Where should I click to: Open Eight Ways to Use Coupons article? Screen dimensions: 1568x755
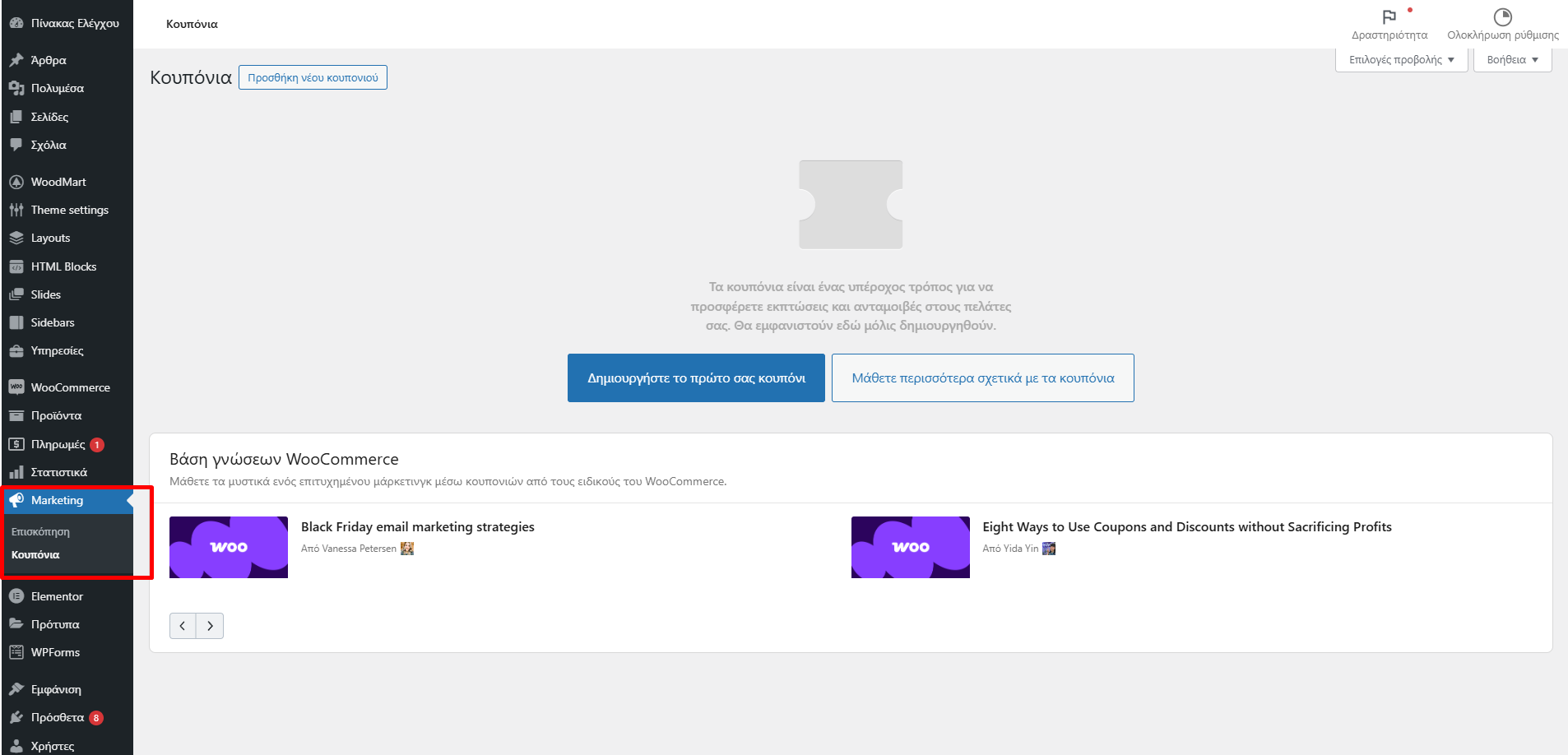(1187, 527)
